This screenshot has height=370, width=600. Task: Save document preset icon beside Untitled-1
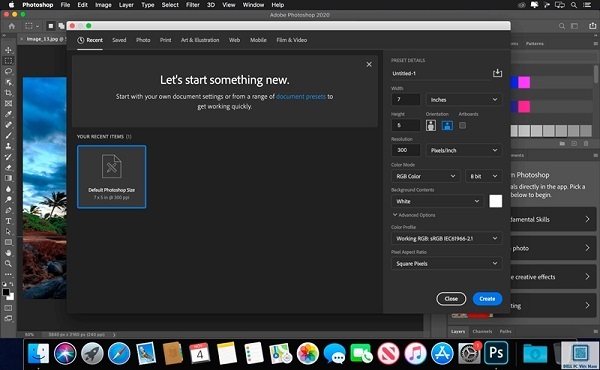coord(497,73)
